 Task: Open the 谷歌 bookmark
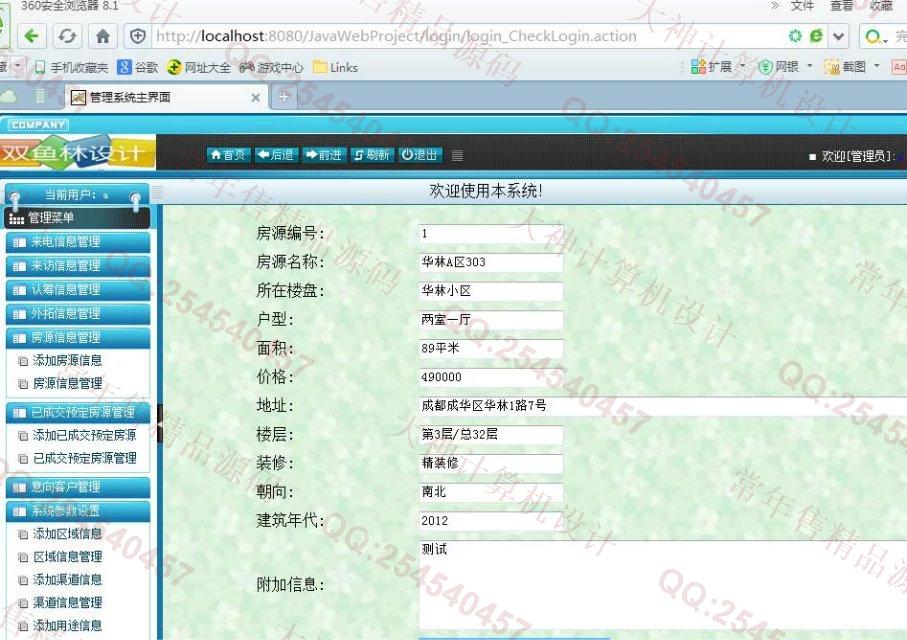[138, 68]
